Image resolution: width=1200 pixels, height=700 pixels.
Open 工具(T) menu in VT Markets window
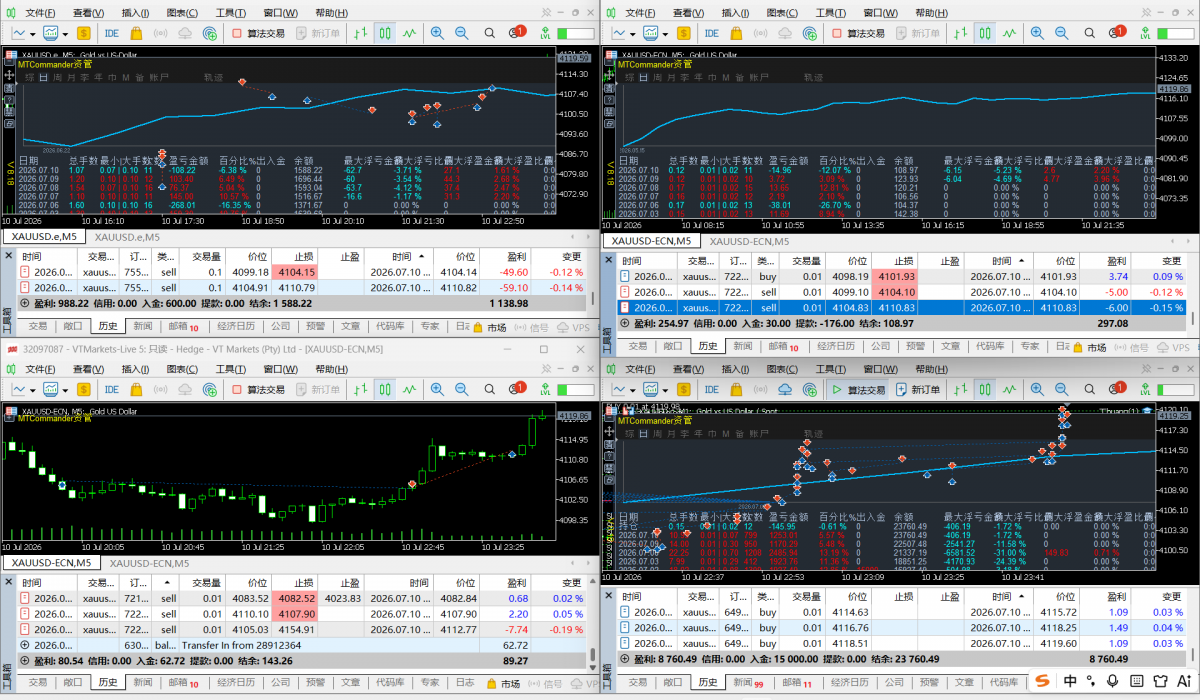click(x=231, y=369)
